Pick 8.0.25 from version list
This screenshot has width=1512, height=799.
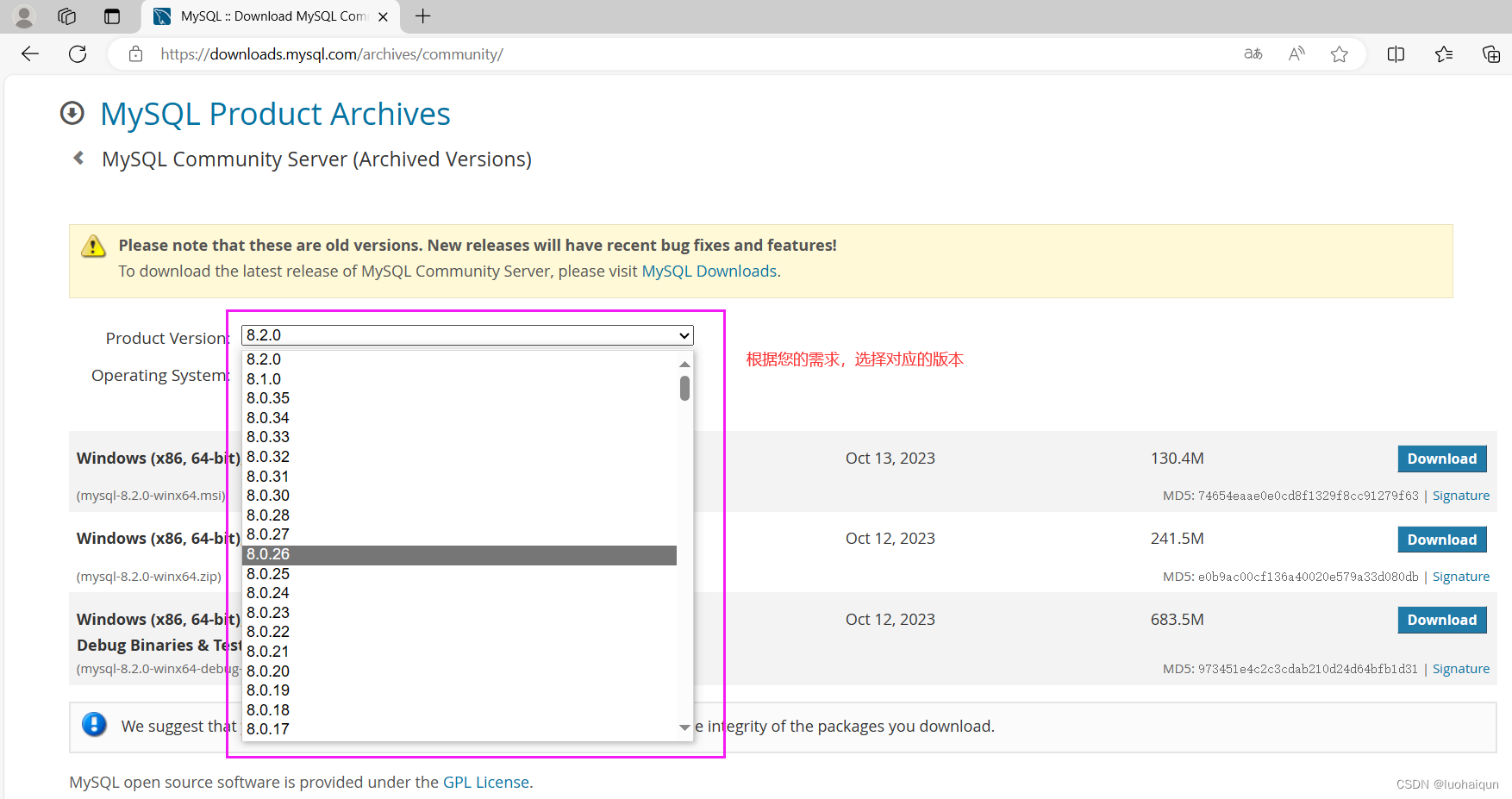coord(461,574)
